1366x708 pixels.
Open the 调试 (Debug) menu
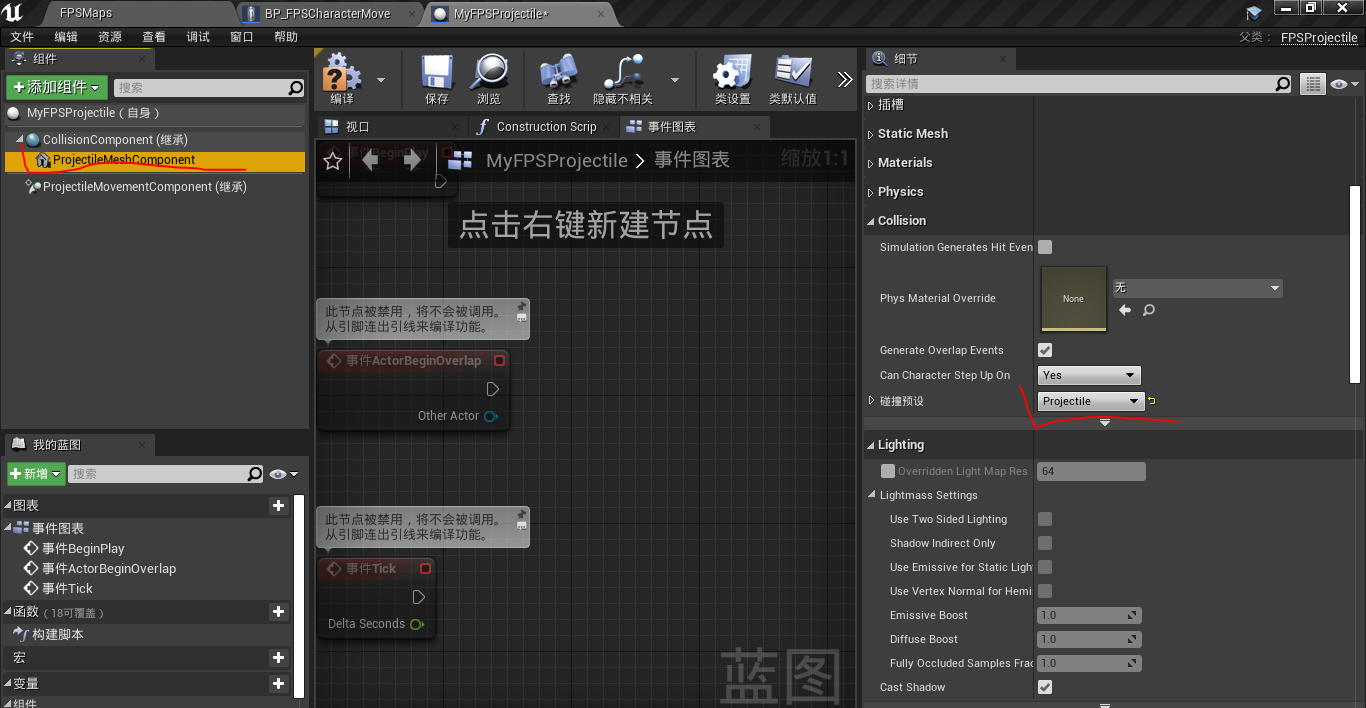point(198,37)
